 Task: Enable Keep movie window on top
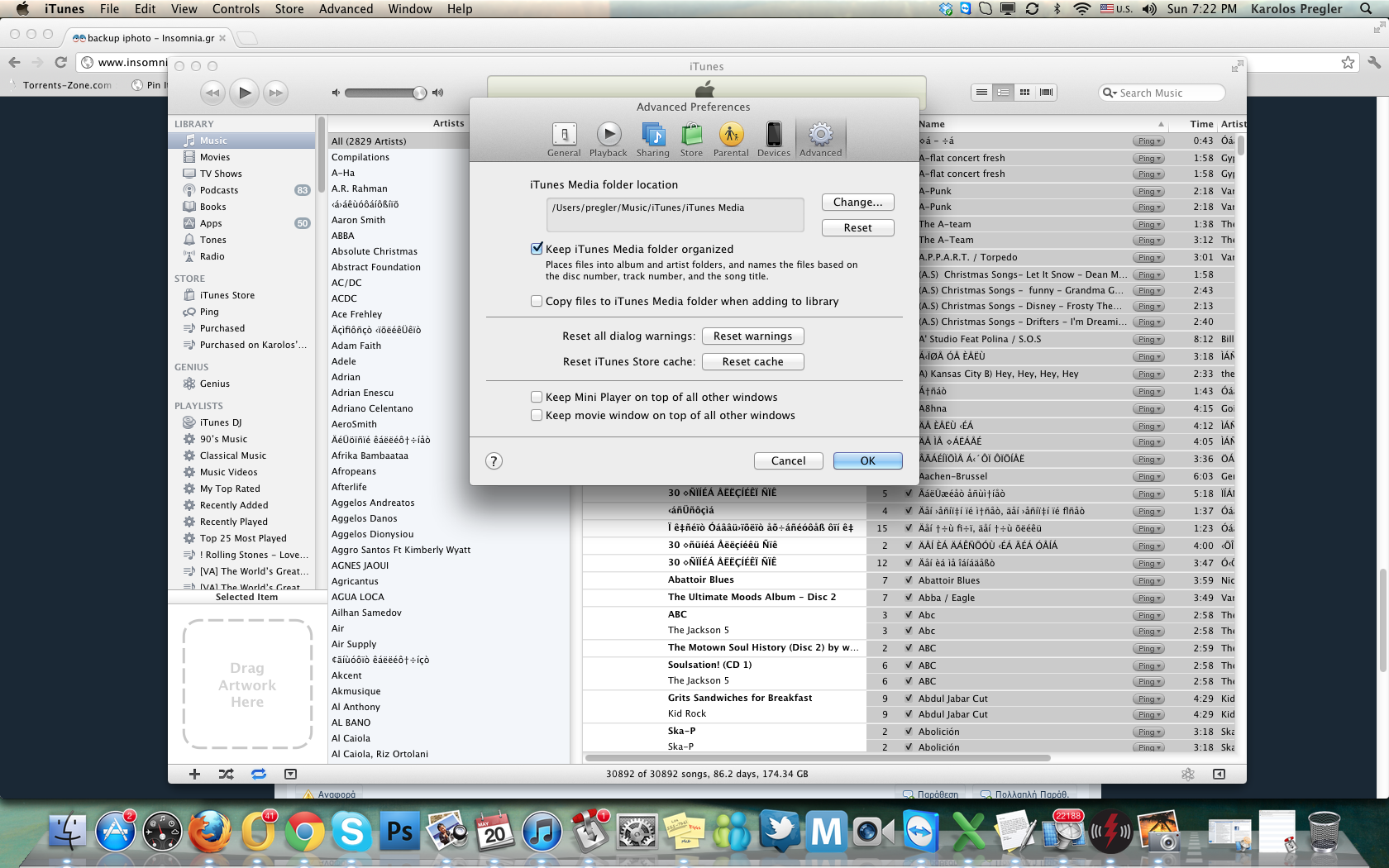537,415
